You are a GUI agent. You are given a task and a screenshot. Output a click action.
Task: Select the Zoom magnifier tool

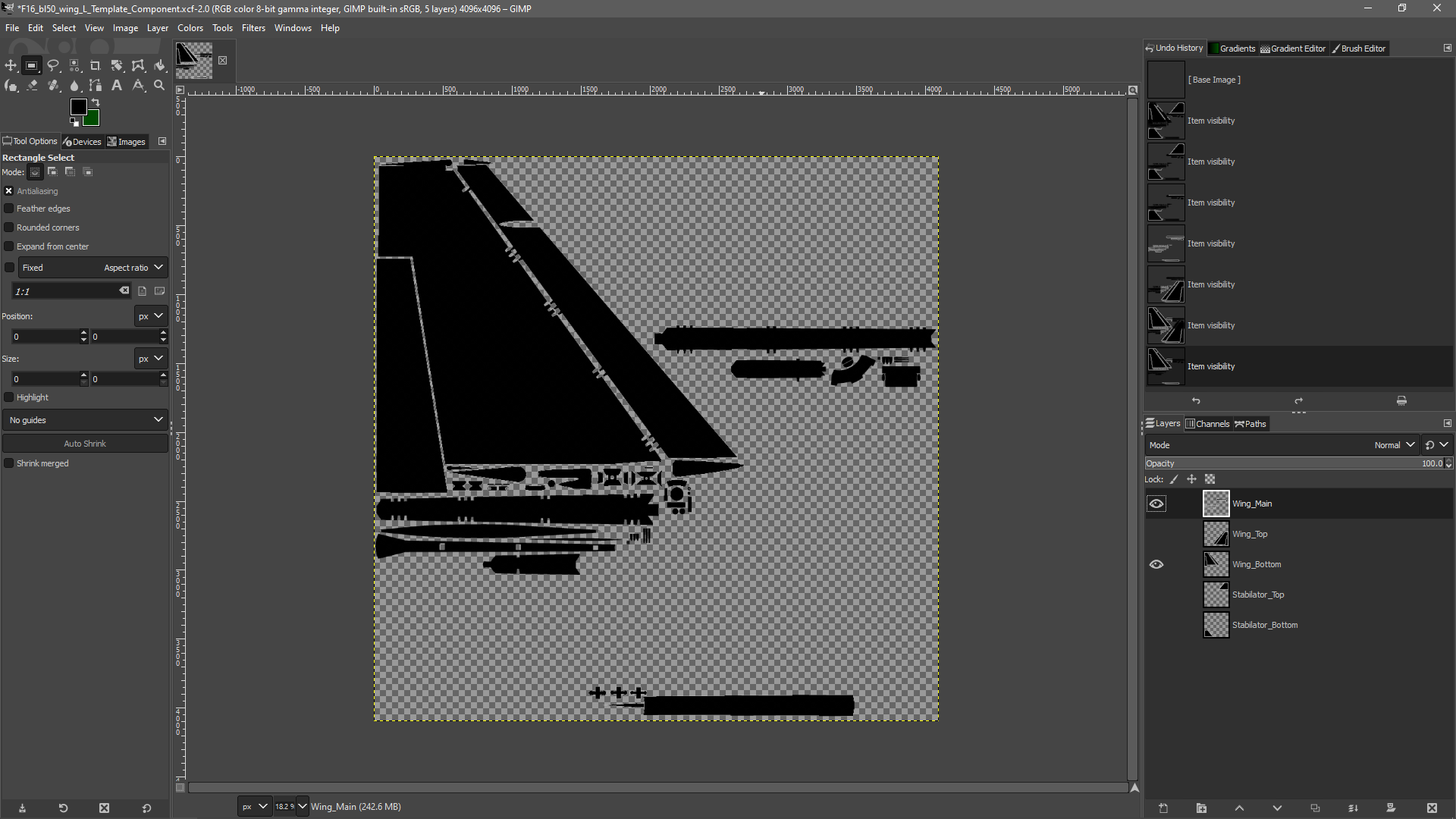[159, 86]
